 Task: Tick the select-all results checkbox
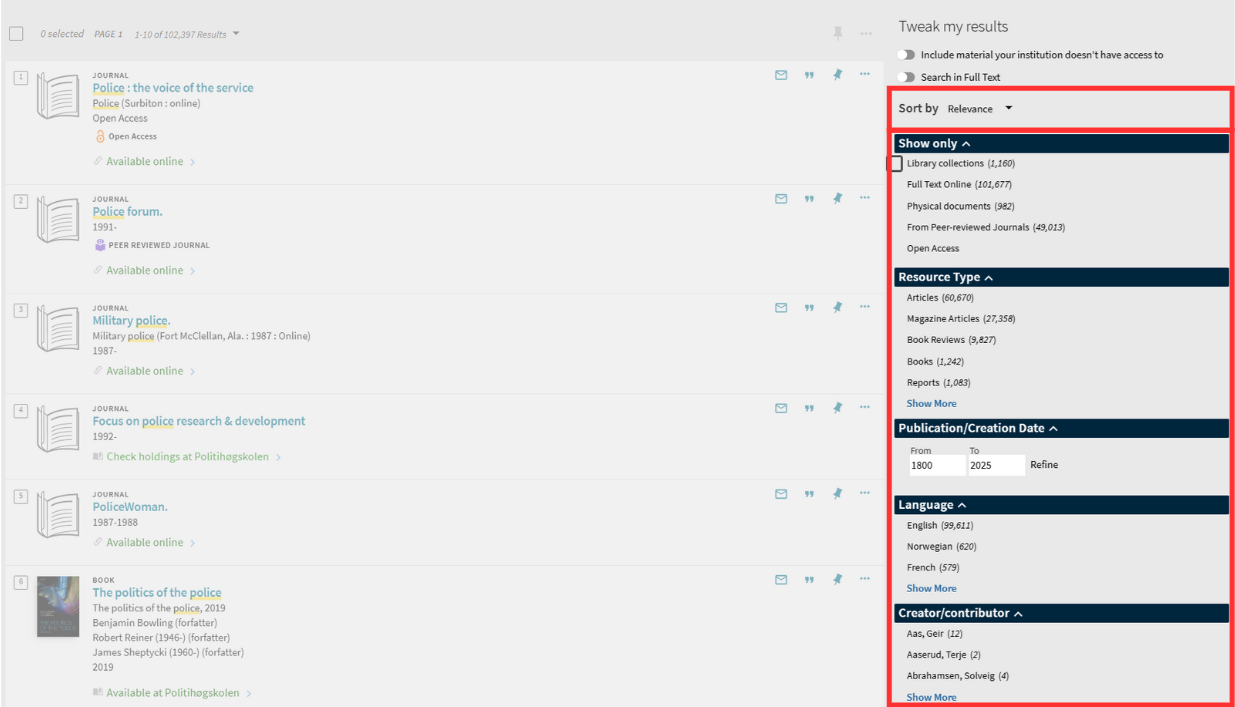pos(16,34)
